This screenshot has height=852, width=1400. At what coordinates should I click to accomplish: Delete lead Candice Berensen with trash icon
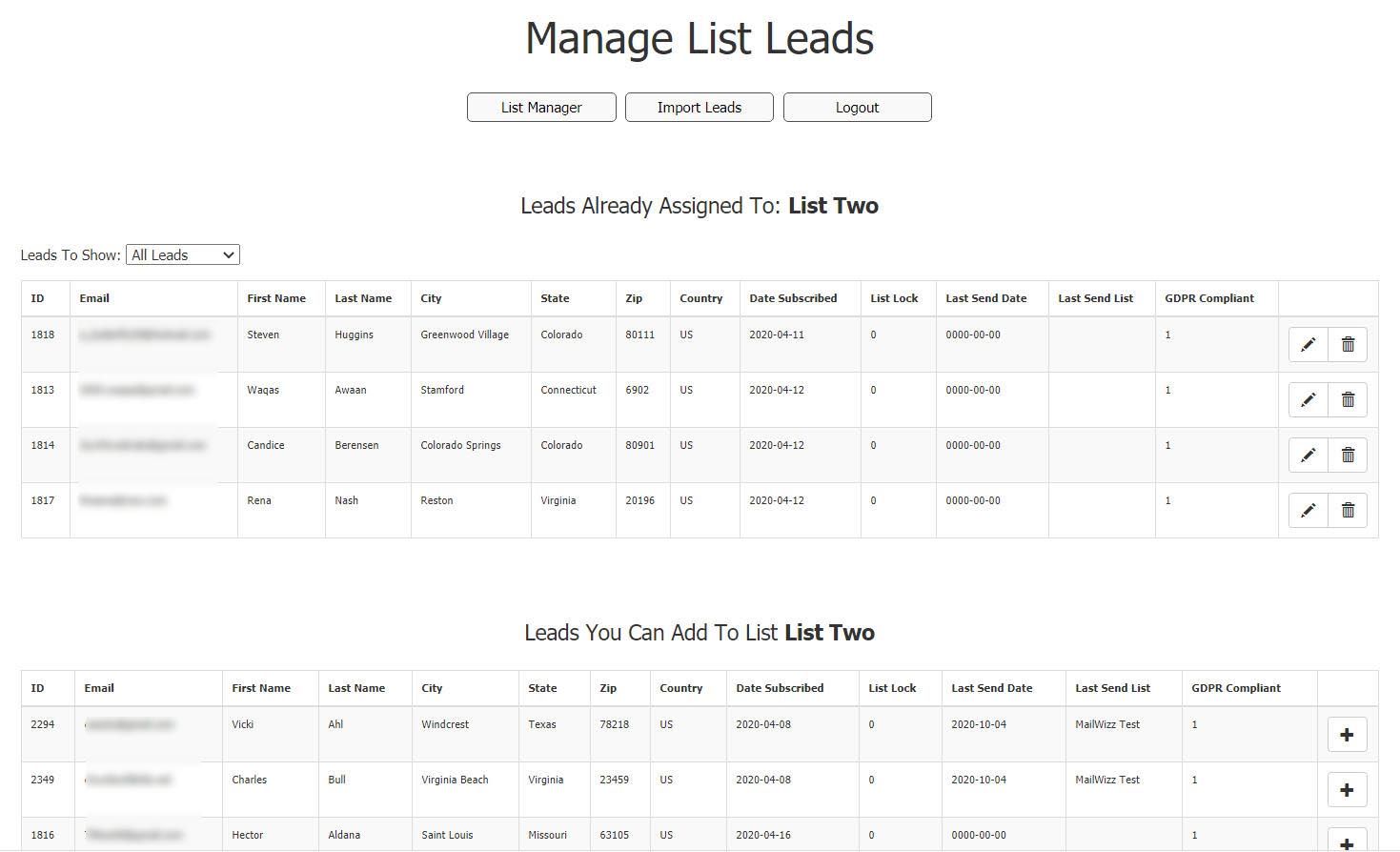[x=1348, y=456]
